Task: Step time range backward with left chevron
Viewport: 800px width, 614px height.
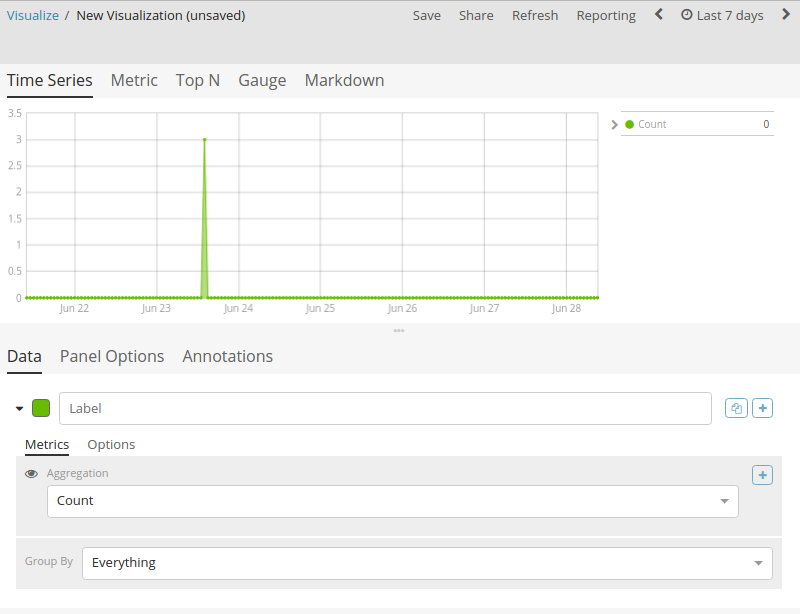Action: 659,15
